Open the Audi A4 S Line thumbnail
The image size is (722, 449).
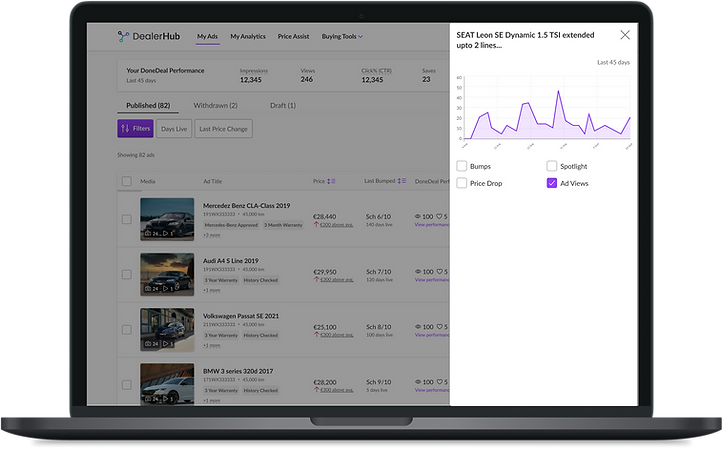pyautogui.click(x=167, y=274)
